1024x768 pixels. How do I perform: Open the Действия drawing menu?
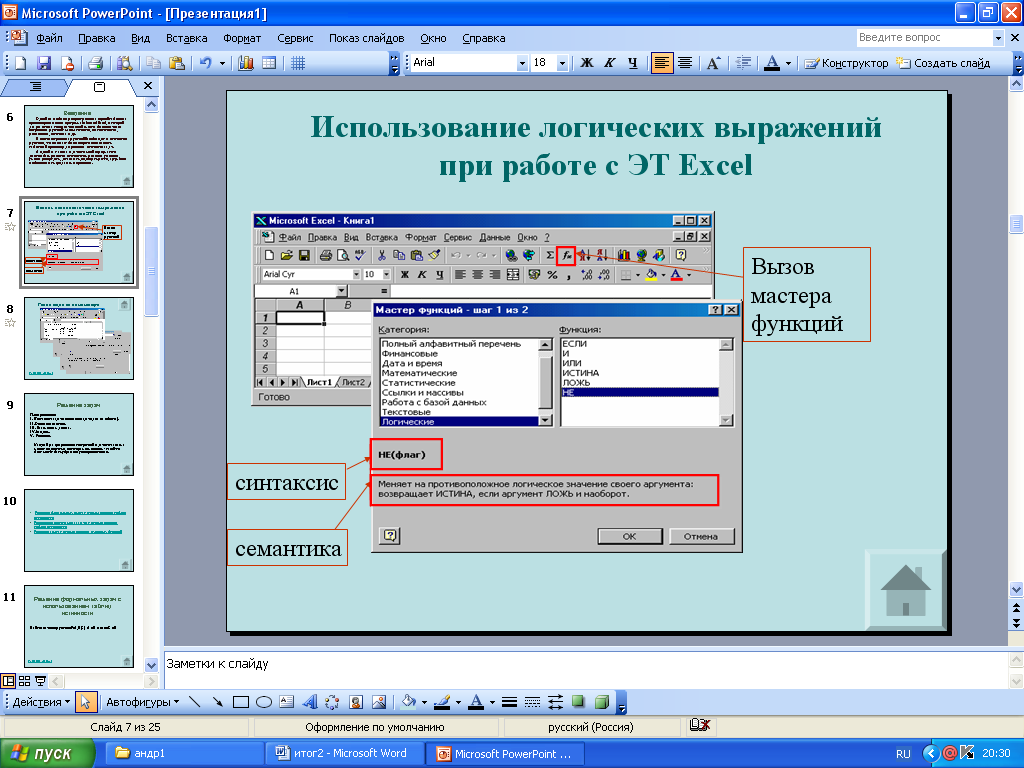41,702
